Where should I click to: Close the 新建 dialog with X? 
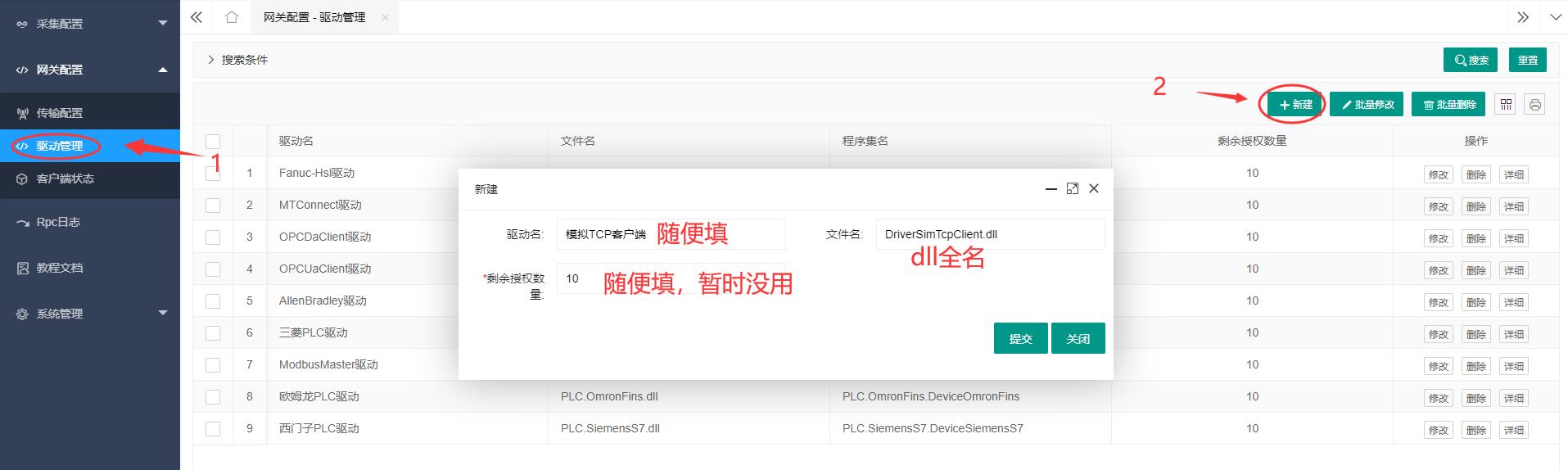point(1094,188)
